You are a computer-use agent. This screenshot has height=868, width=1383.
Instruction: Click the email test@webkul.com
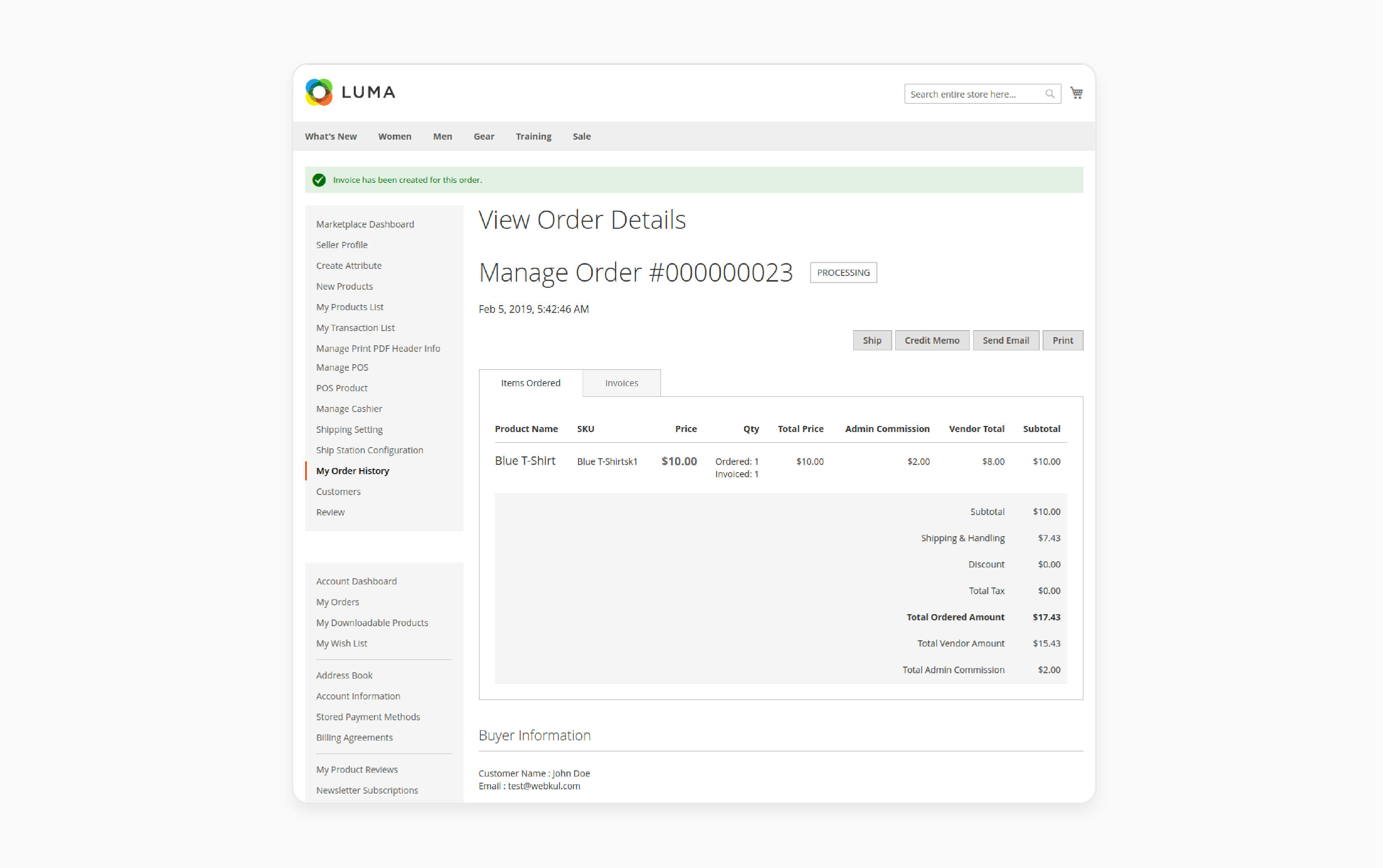point(544,787)
